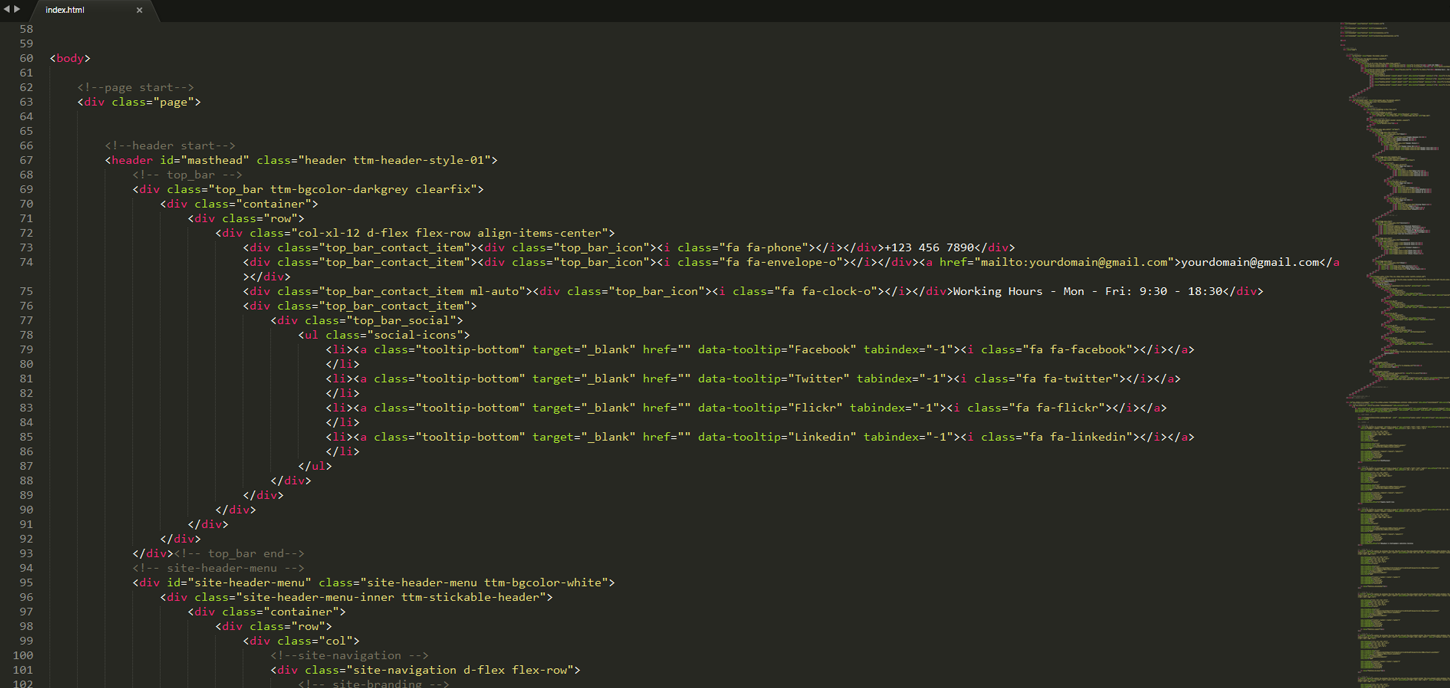1450x688 pixels.
Task: Click the "top_bar" comment on line 68
Action: pos(187,174)
